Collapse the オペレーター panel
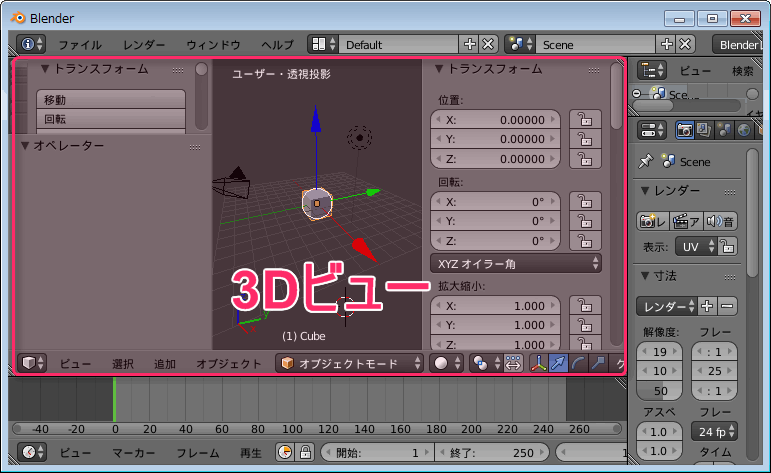The image size is (771, 473). pyautogui.click(x=25, y=146)
